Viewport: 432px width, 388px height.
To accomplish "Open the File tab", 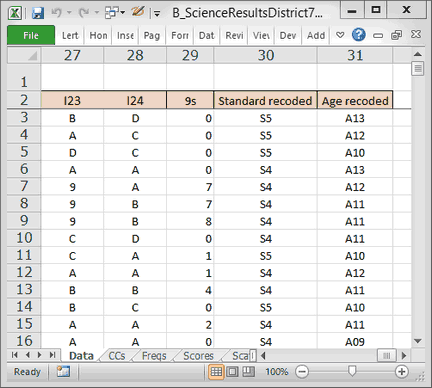I will 31,35.
